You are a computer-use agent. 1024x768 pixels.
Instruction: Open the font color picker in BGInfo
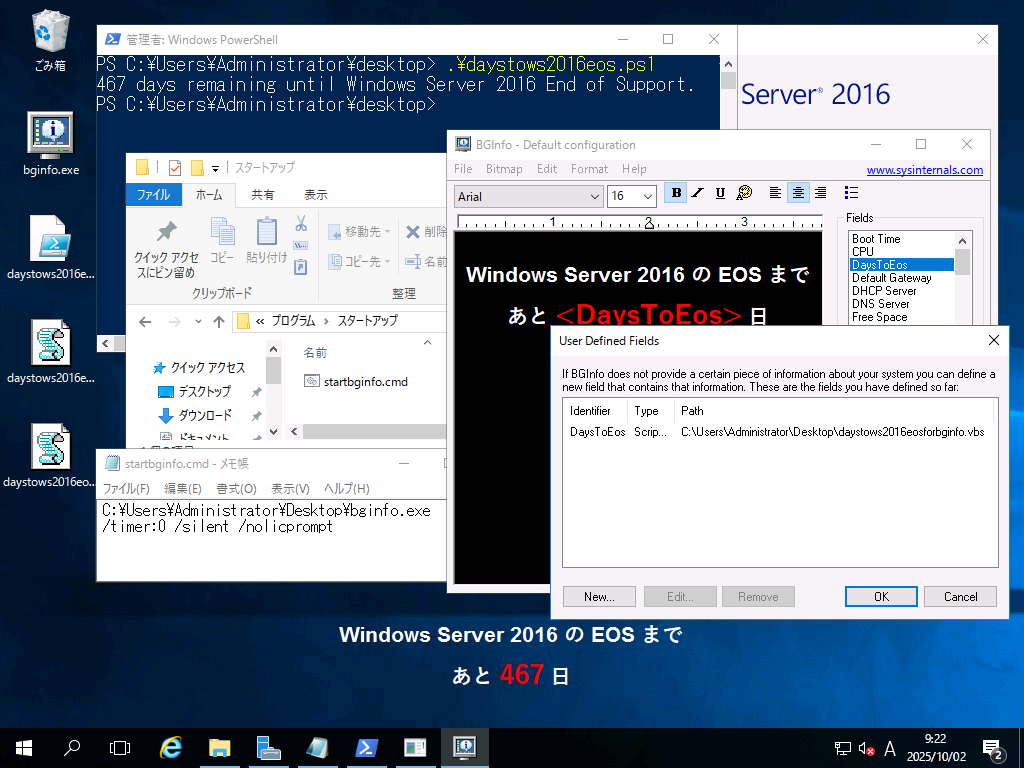pos(747,193)
